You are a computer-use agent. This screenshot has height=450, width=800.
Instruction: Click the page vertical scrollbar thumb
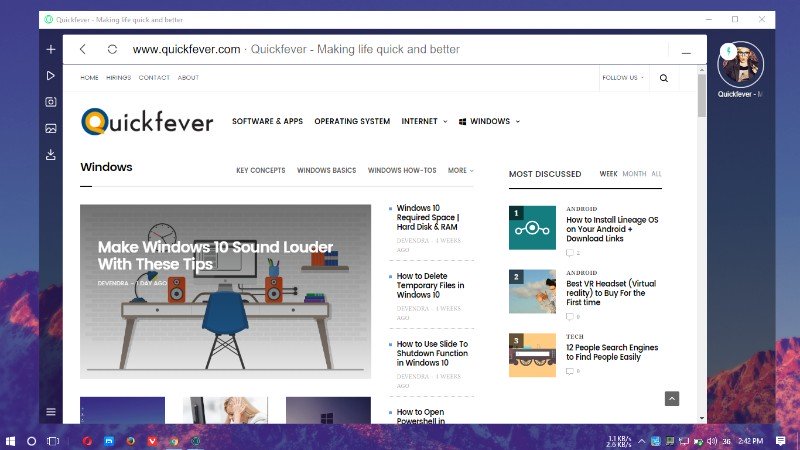[702, 95]
